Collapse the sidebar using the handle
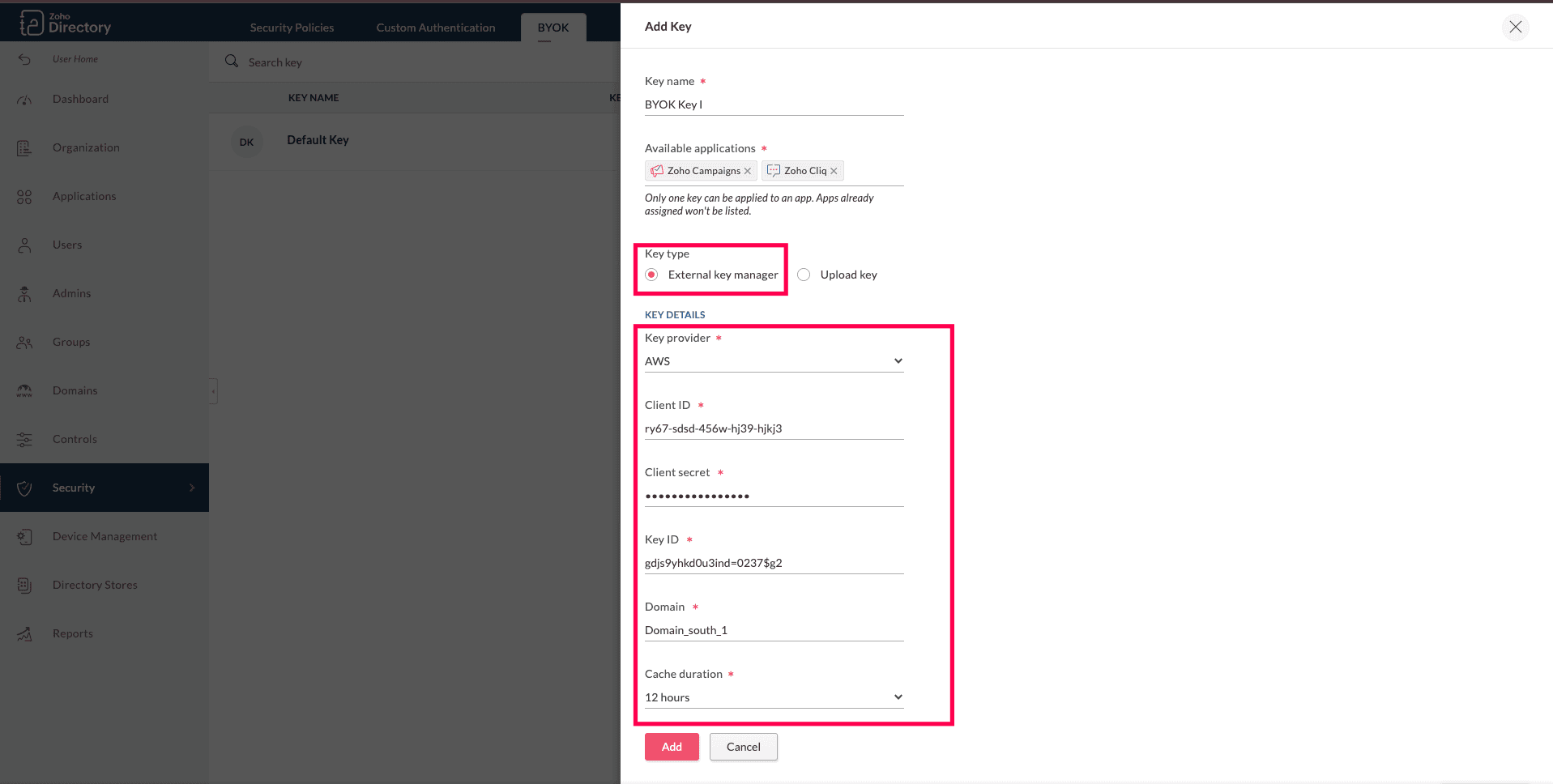This screenshot has width=1553, height=784. (x=213, y=391)
